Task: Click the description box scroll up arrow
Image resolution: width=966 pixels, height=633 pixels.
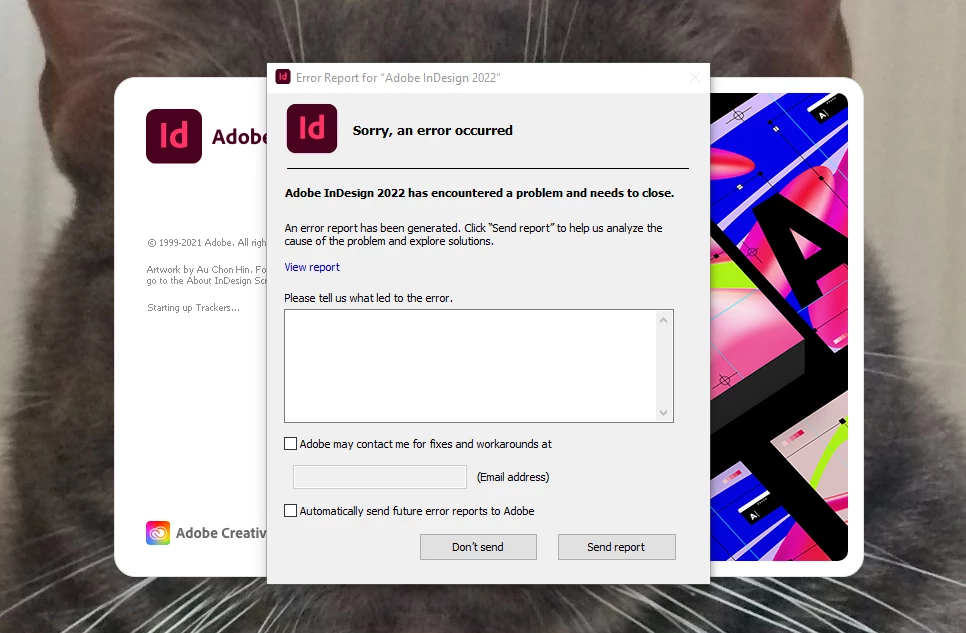Action: [664, 320]
